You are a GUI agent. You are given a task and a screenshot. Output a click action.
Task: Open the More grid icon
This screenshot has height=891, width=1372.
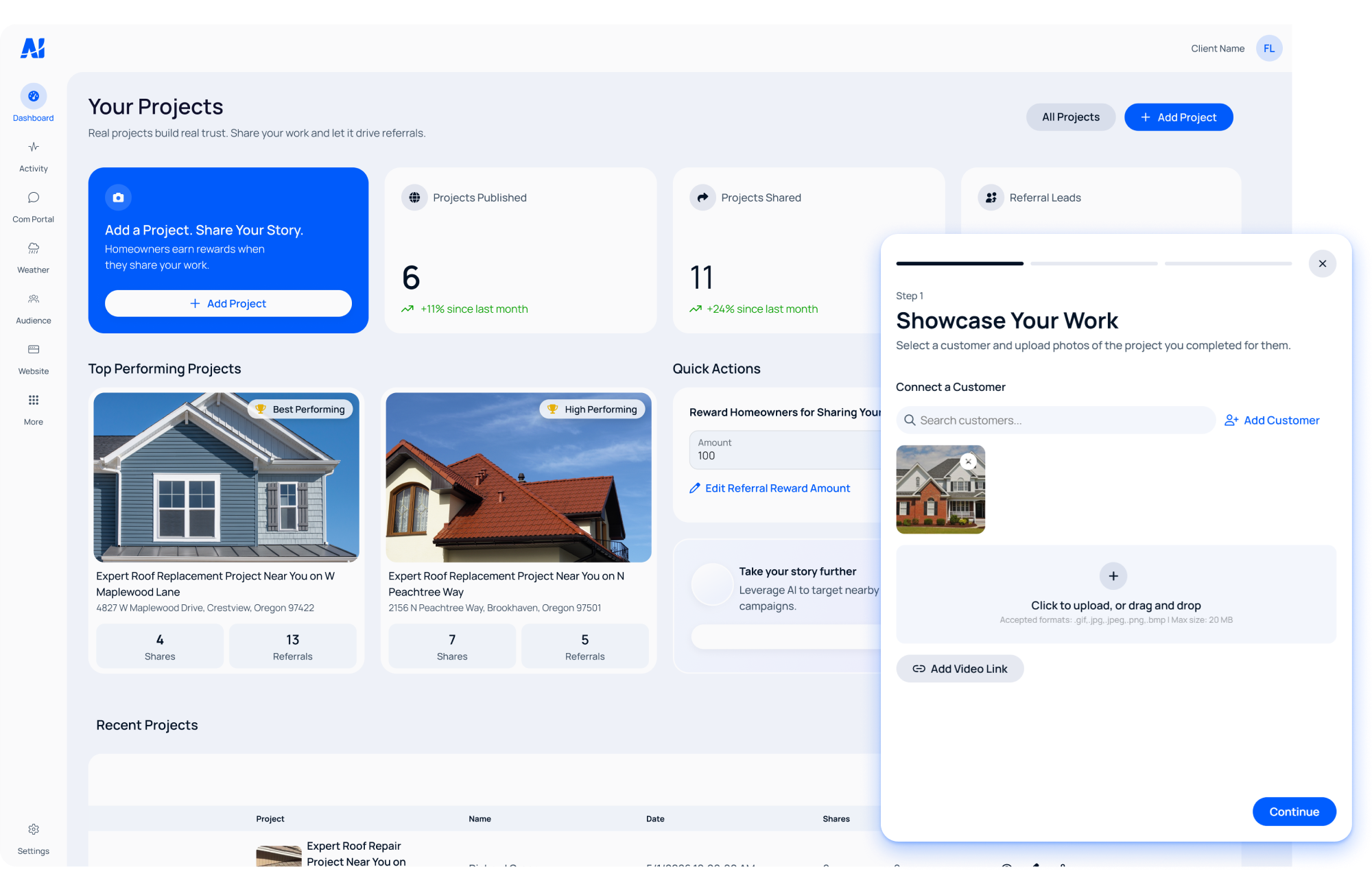point(33,400)
